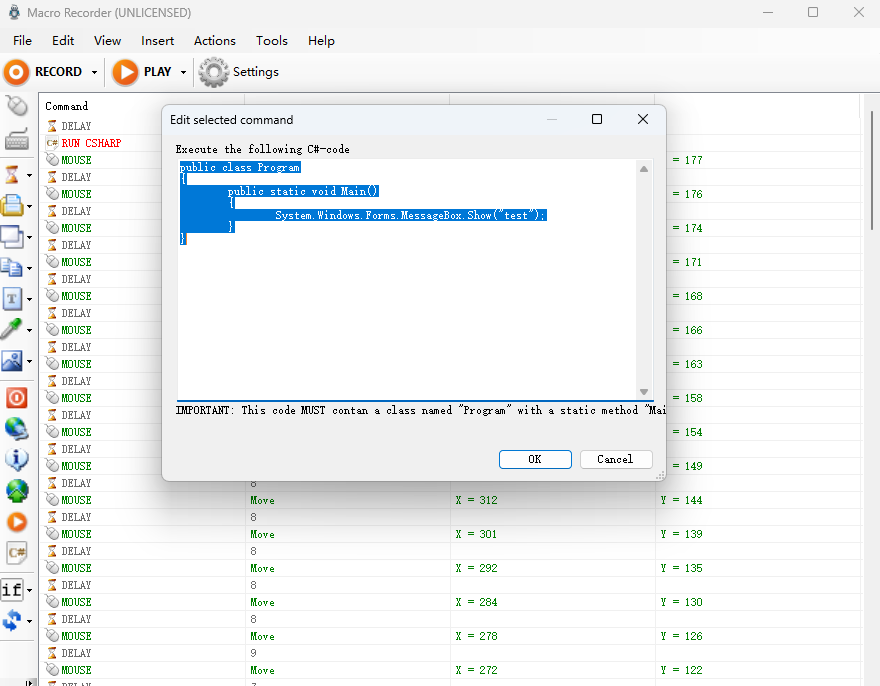This screenshot has height=686, width=880.
Task: Expand the 'if' condition dropdown
Action: [x=30, y=590]
